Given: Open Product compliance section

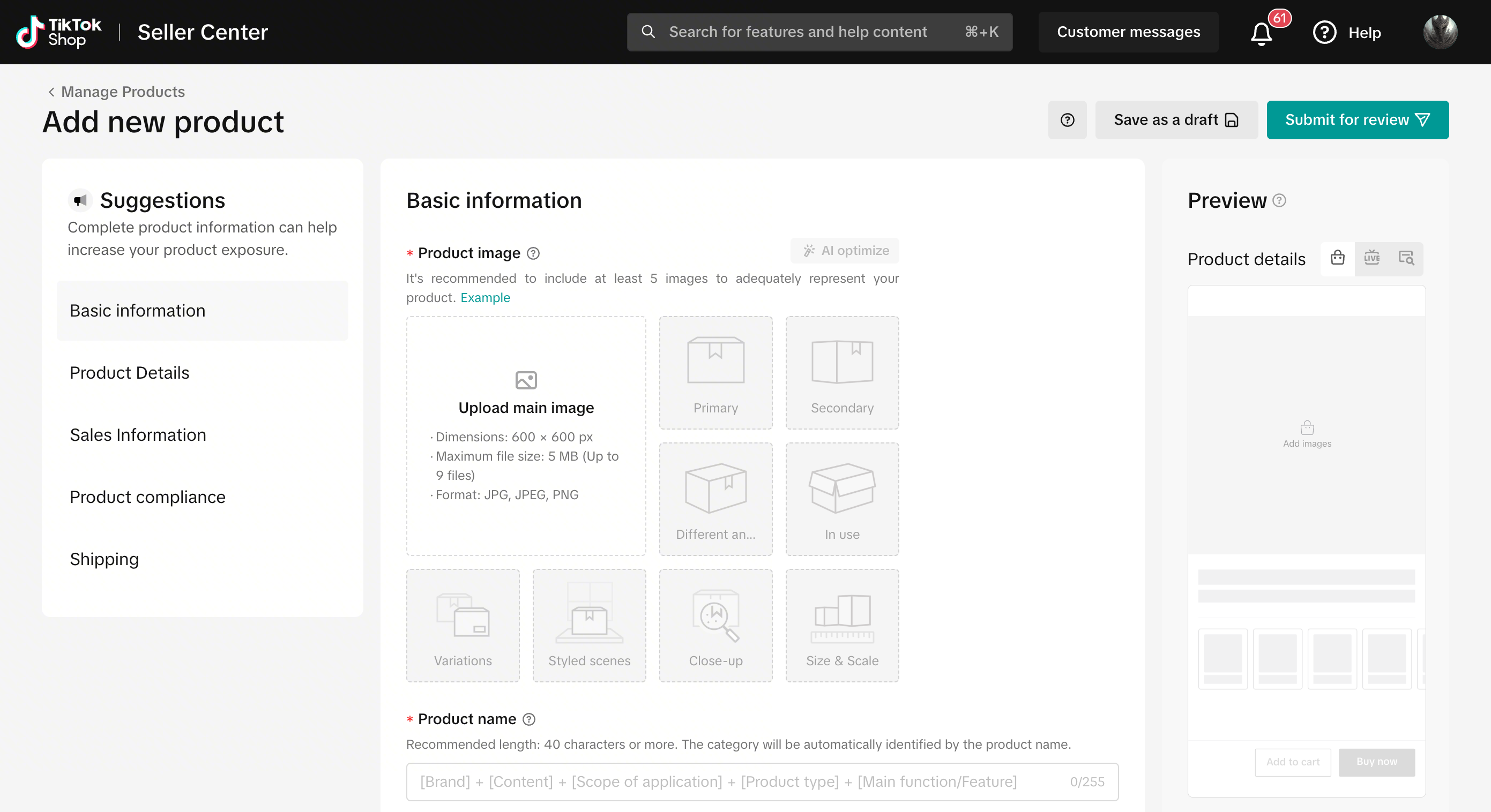Looking at the screenshot, I should tap(147, 497).
